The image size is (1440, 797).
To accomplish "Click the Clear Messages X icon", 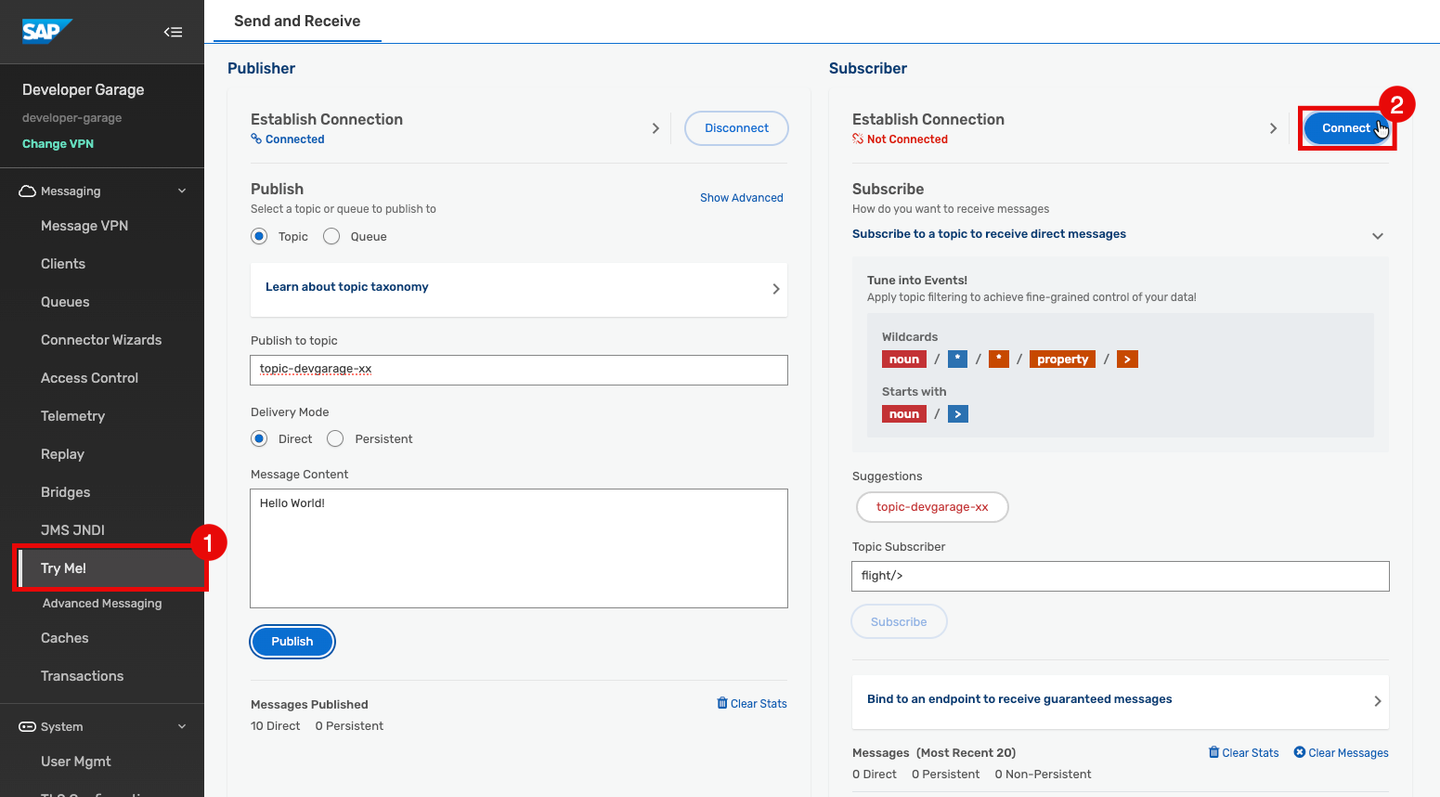I will [1299, 752].
